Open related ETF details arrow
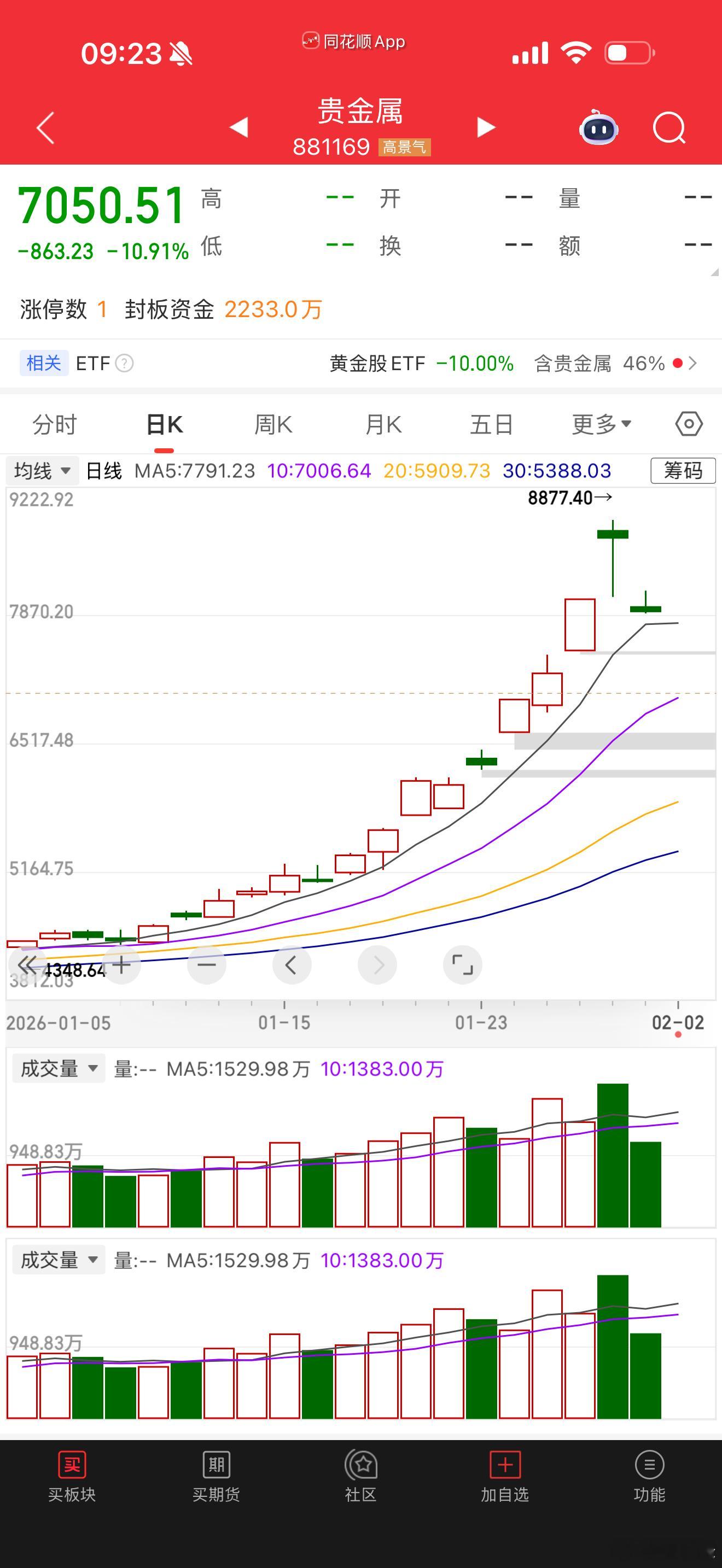The image size is (722, 1568). pyautogui.click(x=692, y=364)
